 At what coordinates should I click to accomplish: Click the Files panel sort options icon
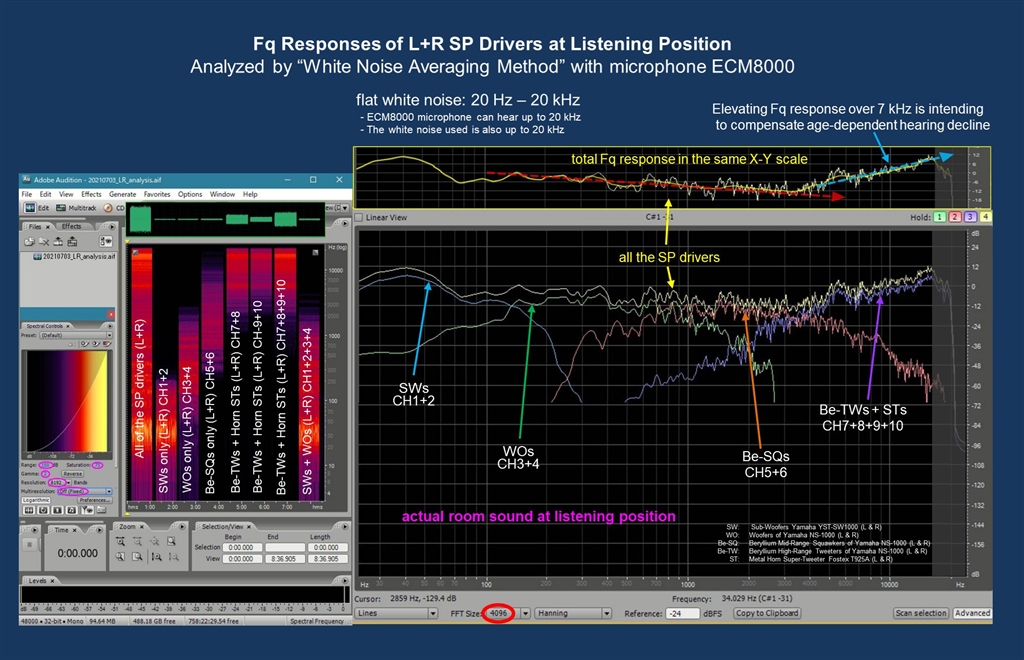[x=106, y=242]
